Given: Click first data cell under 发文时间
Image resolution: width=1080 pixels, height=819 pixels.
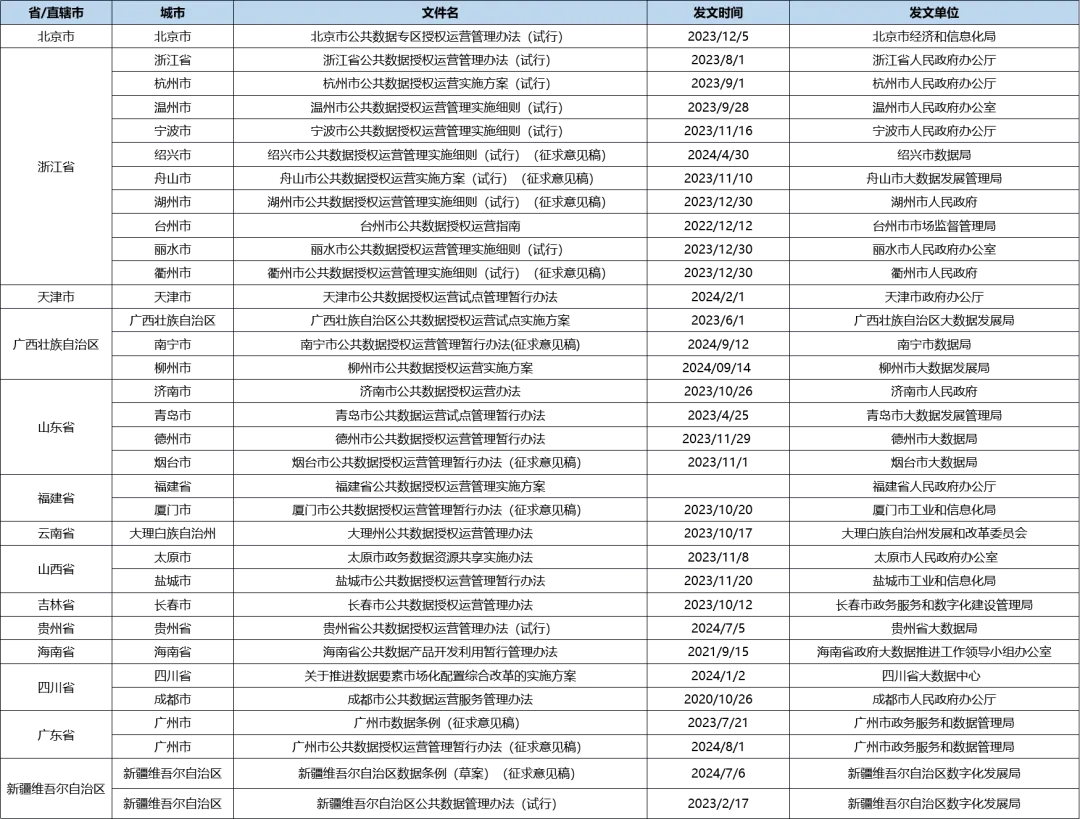Looking at the screenshot, I should pyautogui.click(x=718, y=32).
